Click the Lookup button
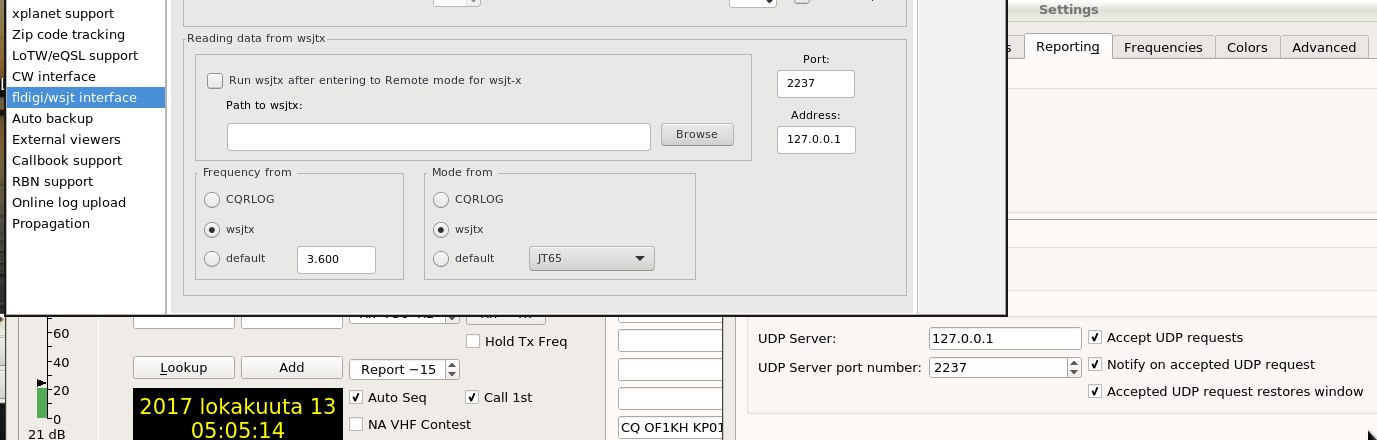The image size is (1377, 440). pyautogui.click(x=184, y=368)
